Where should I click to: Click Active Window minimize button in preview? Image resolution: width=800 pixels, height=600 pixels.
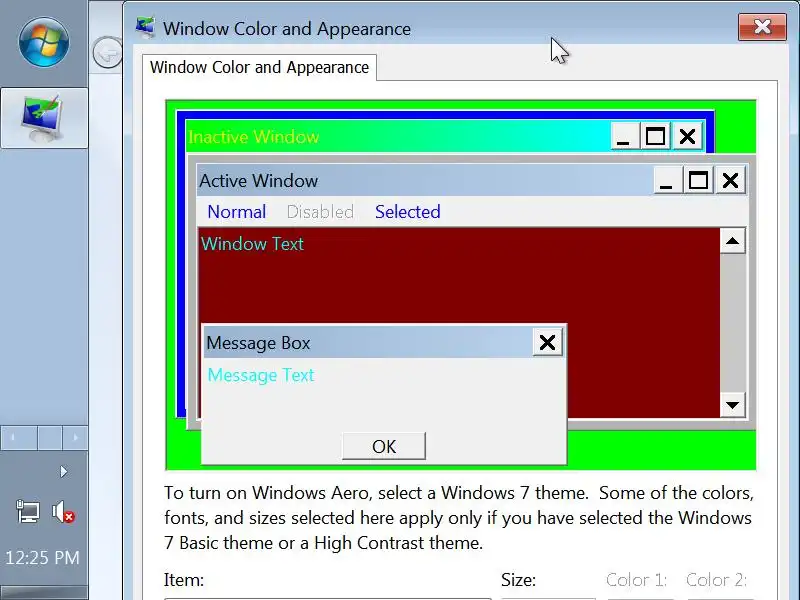point(667,180)
